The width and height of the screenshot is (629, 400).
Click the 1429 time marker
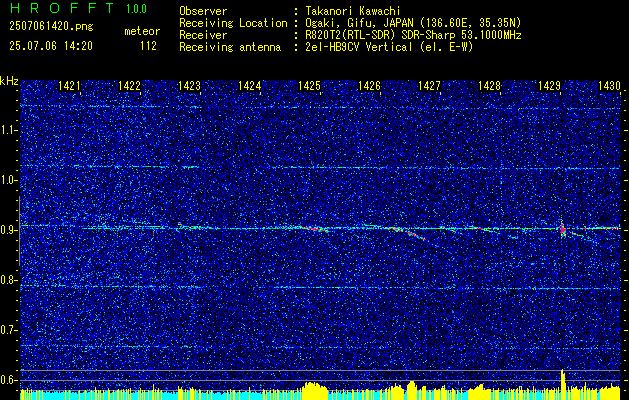[549, 85]
